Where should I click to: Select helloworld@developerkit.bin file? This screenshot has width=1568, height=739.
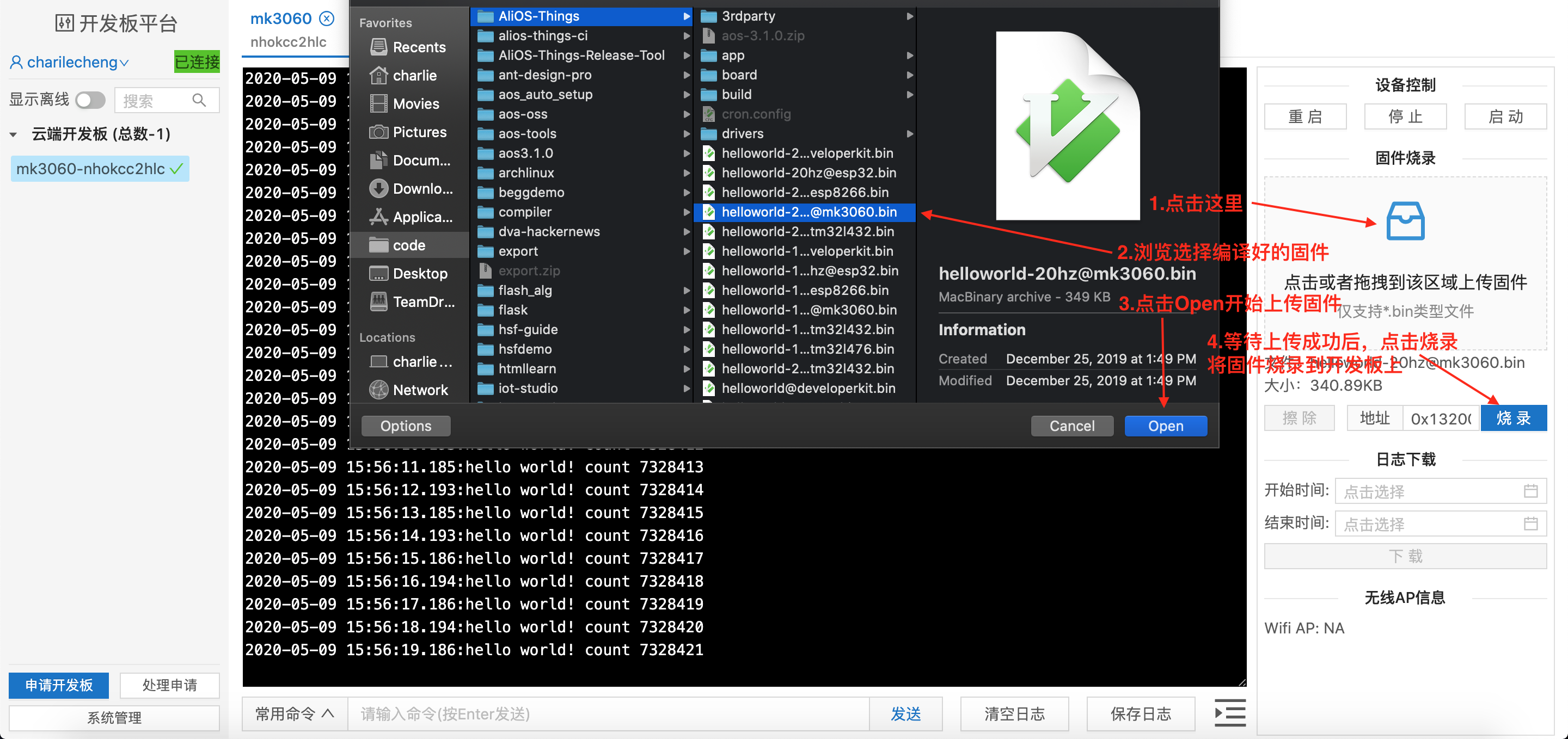click(804, 388)
